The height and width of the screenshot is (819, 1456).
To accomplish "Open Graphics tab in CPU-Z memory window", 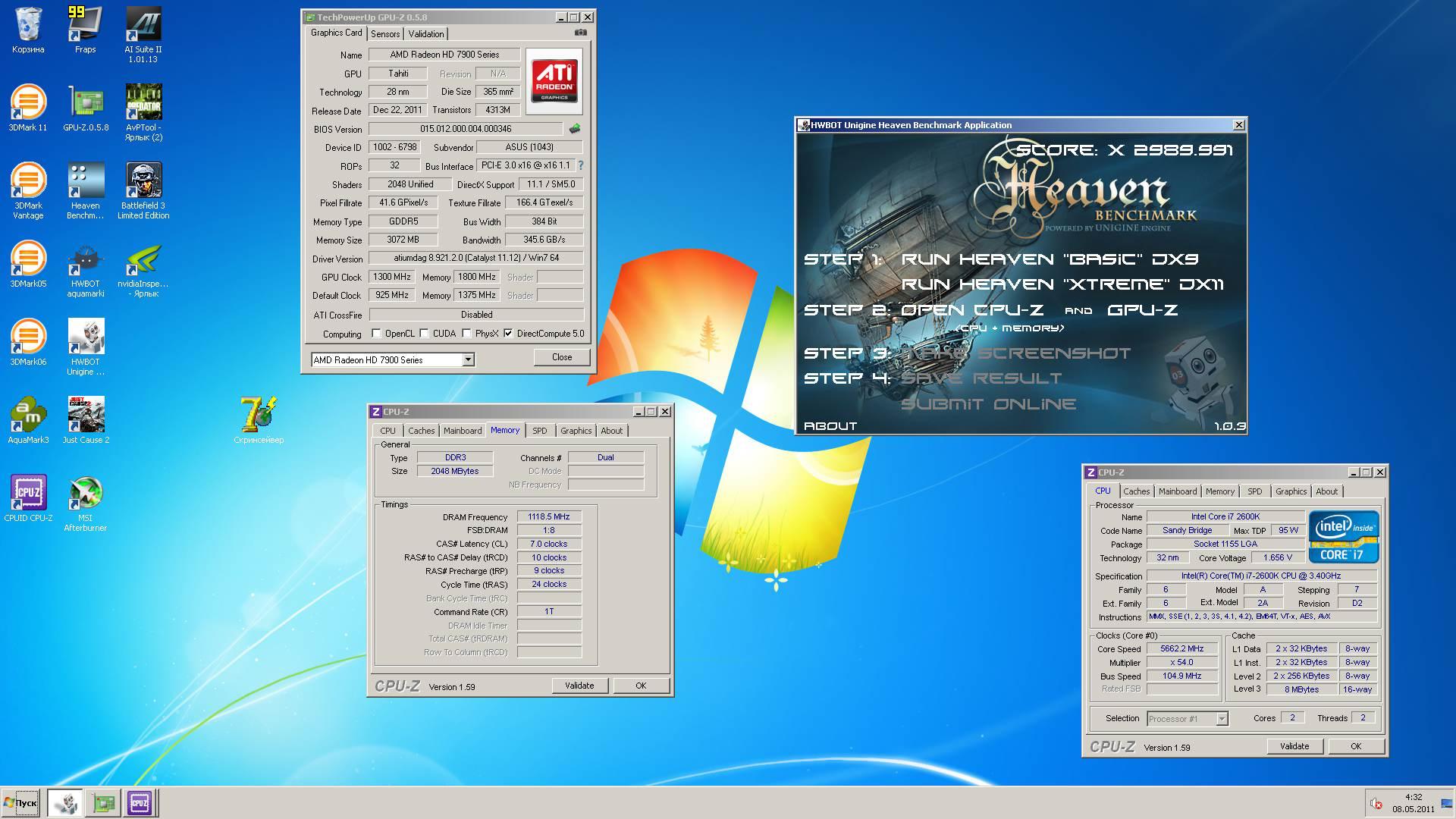I will [576, 431].
